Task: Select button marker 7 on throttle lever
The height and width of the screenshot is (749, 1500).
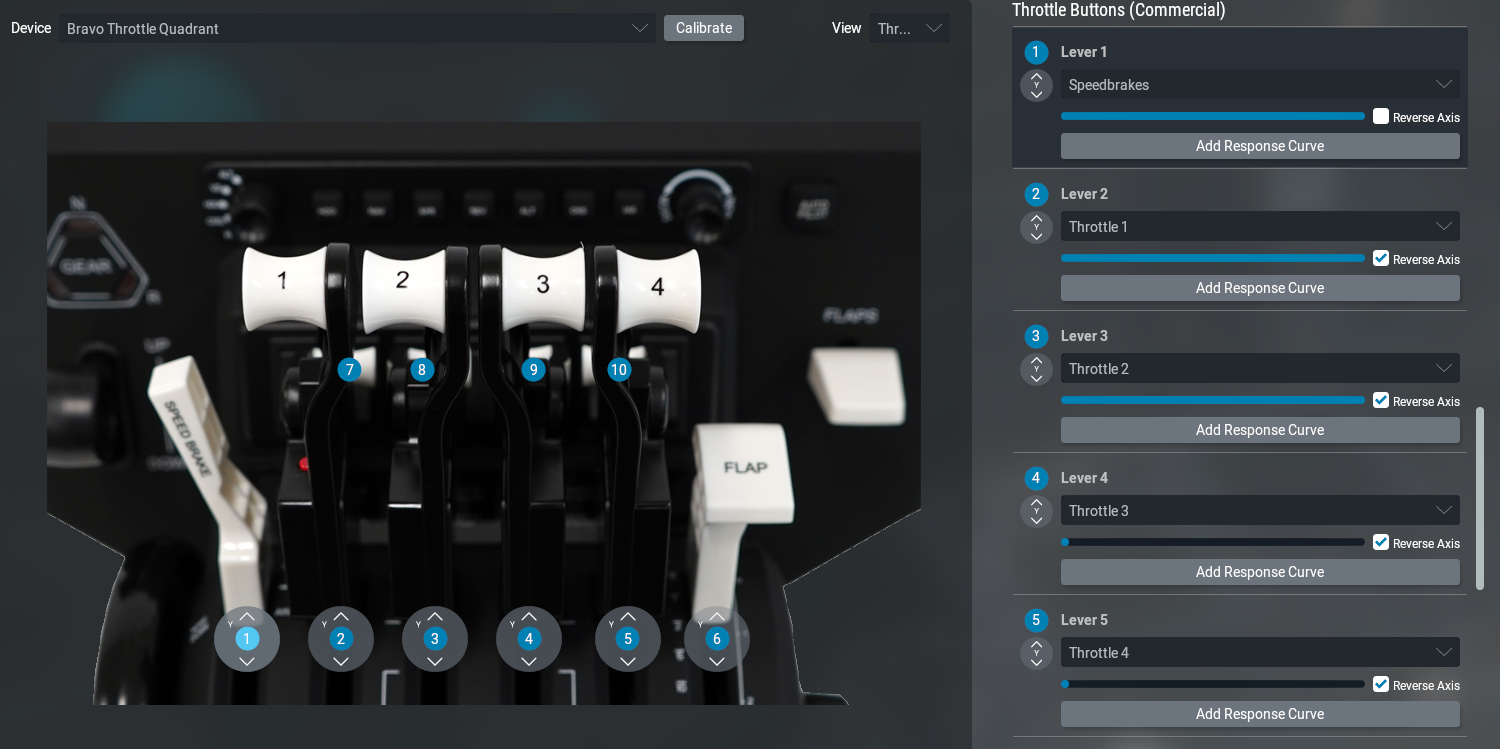Action: click(348, 370)
